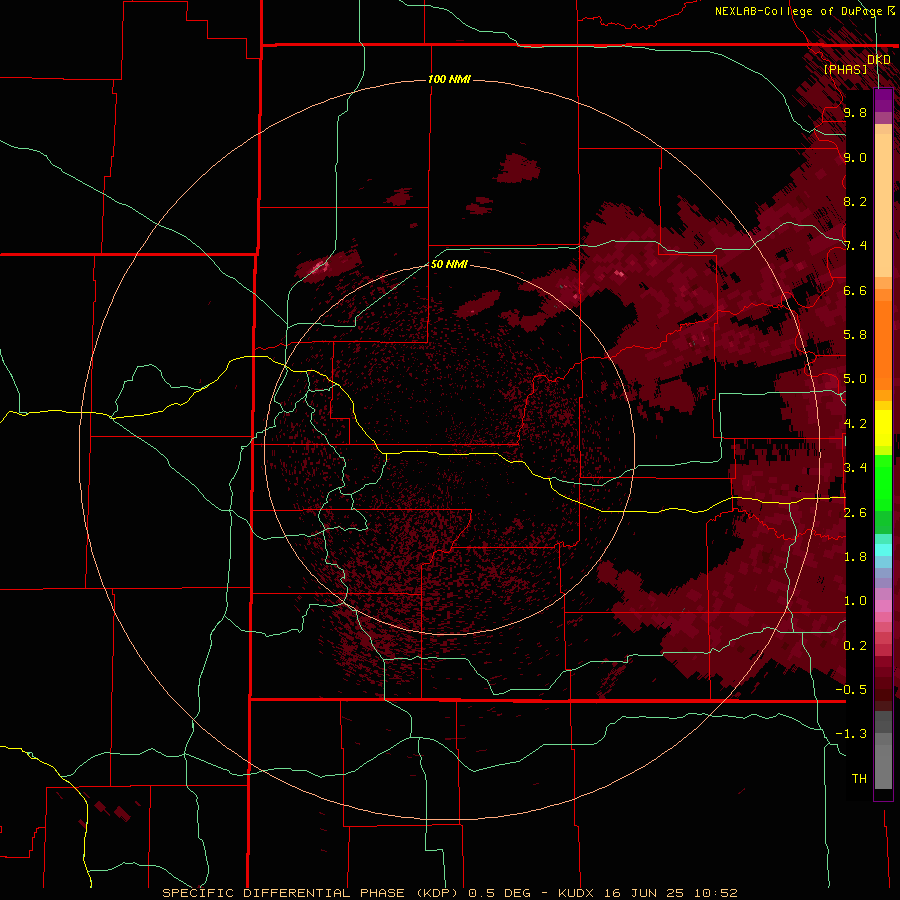
Task: Click the TH label on the scale
Action: (859, 779)
